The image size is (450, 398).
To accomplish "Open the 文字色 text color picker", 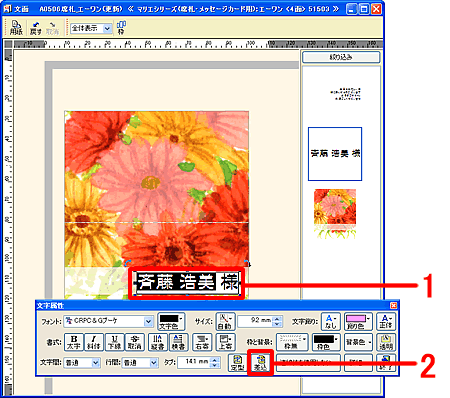I will (171, 321).
